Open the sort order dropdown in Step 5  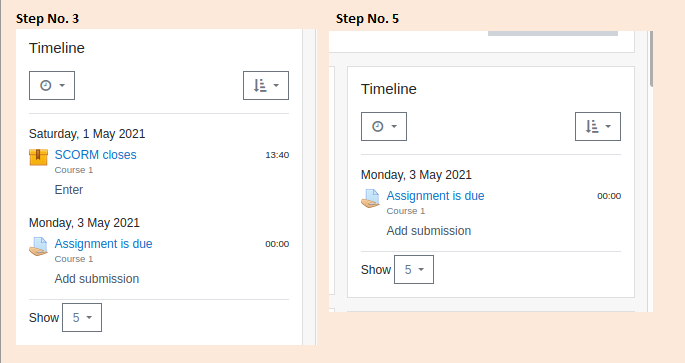(598, 127)
